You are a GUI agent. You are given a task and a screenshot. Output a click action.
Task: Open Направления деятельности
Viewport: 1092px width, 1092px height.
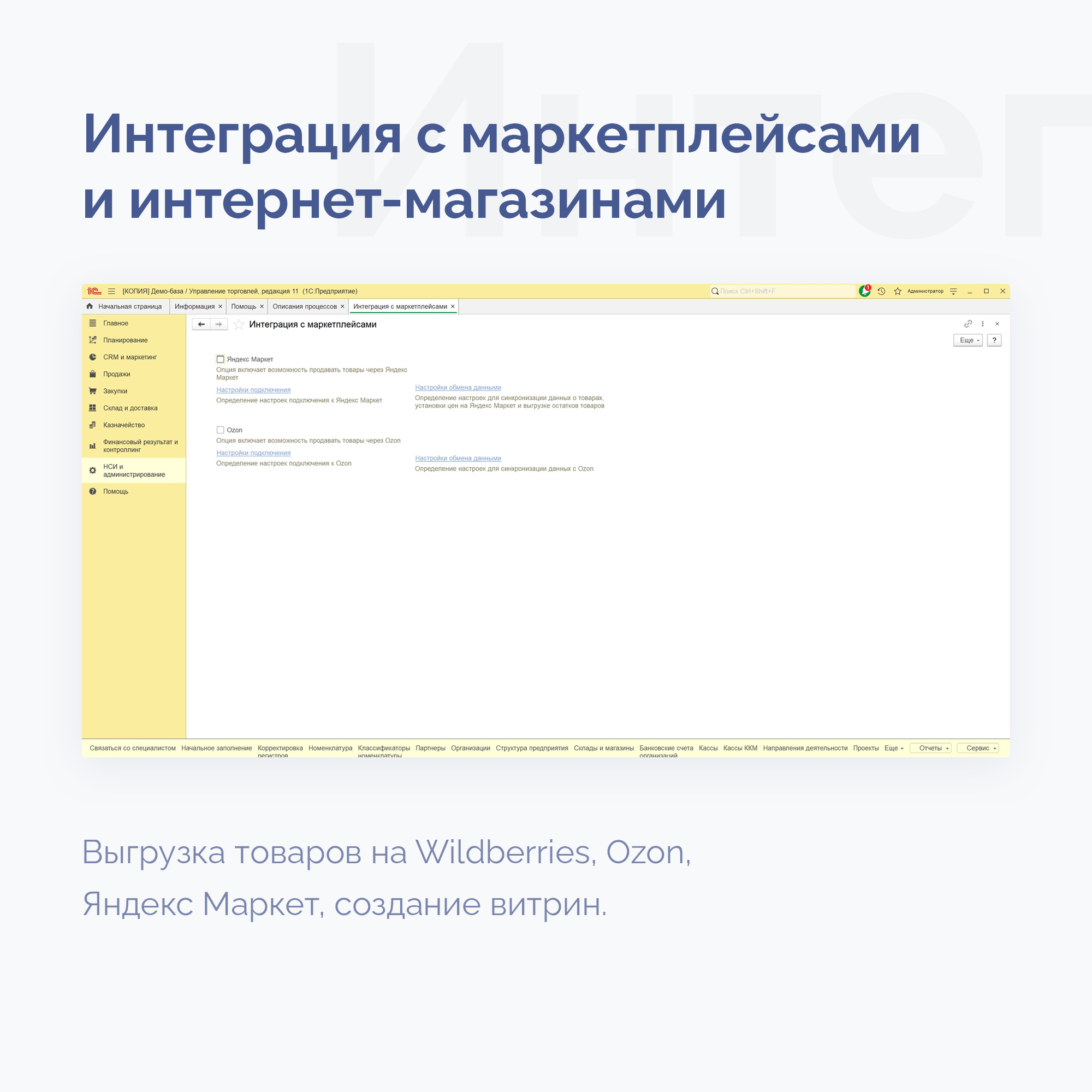pos(805,748)
